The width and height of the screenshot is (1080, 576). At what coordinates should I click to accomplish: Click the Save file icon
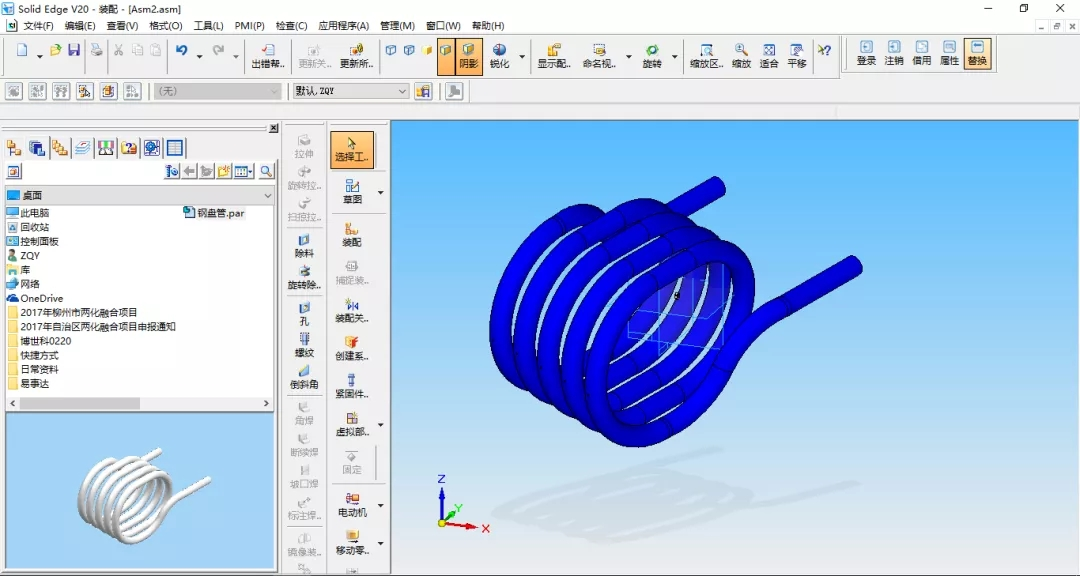(x=74, y=50)
